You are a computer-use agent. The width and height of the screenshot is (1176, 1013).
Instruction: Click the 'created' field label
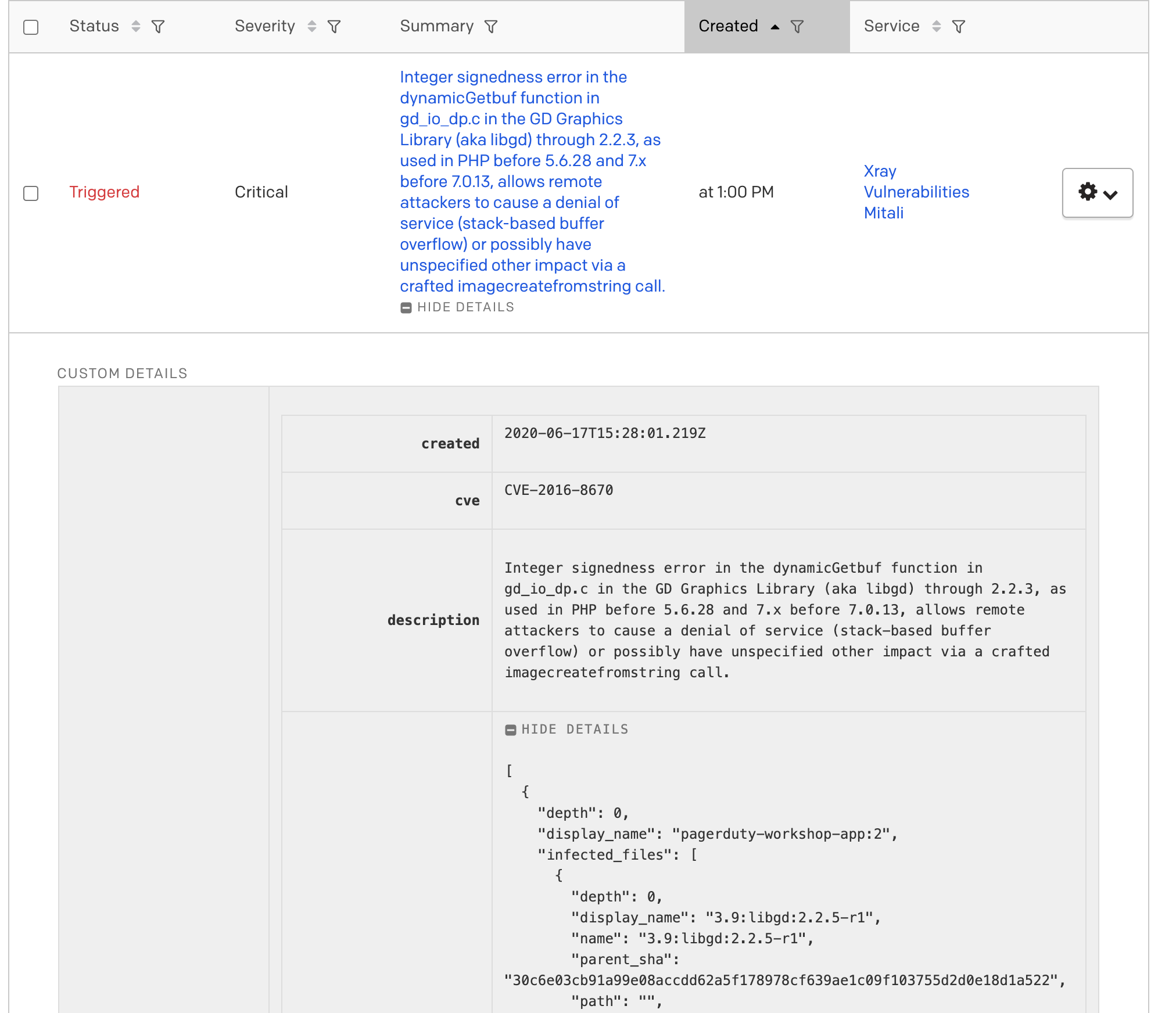point(451,444)
